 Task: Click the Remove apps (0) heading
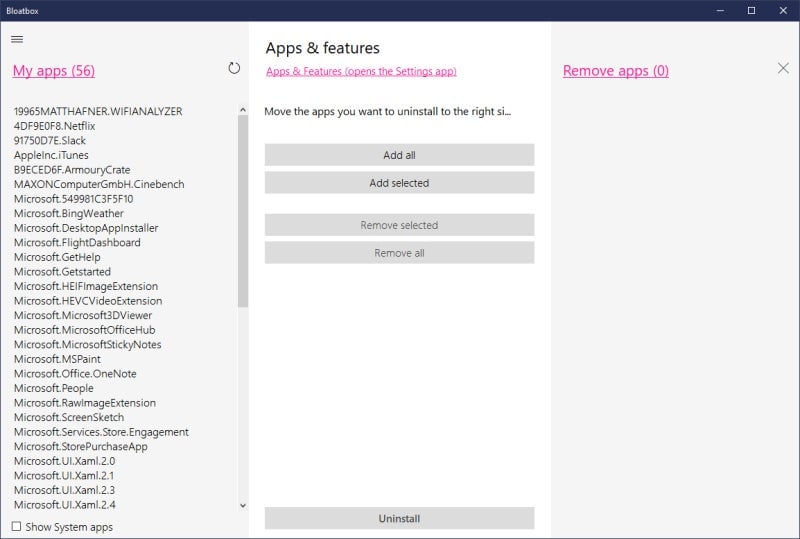616,71
